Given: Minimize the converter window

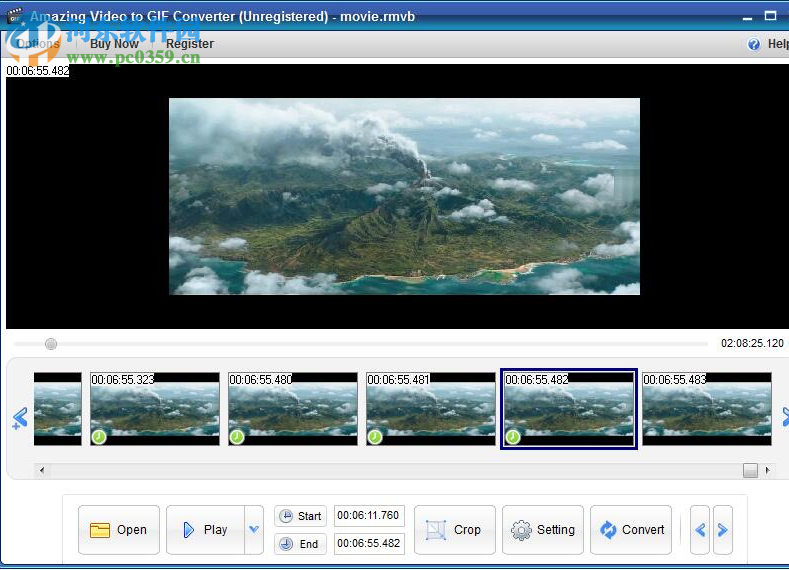Looking at the screenshot, I should [x=747, y=17].
